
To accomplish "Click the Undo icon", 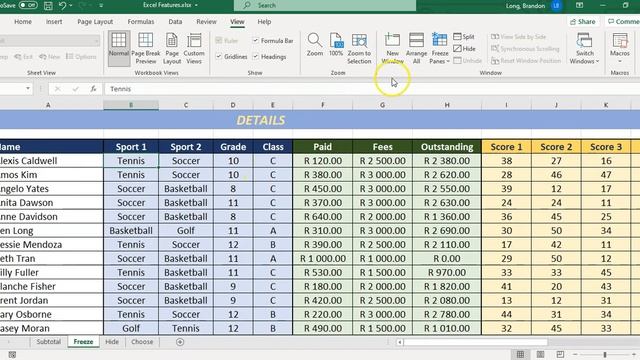I will pos(62,5).
